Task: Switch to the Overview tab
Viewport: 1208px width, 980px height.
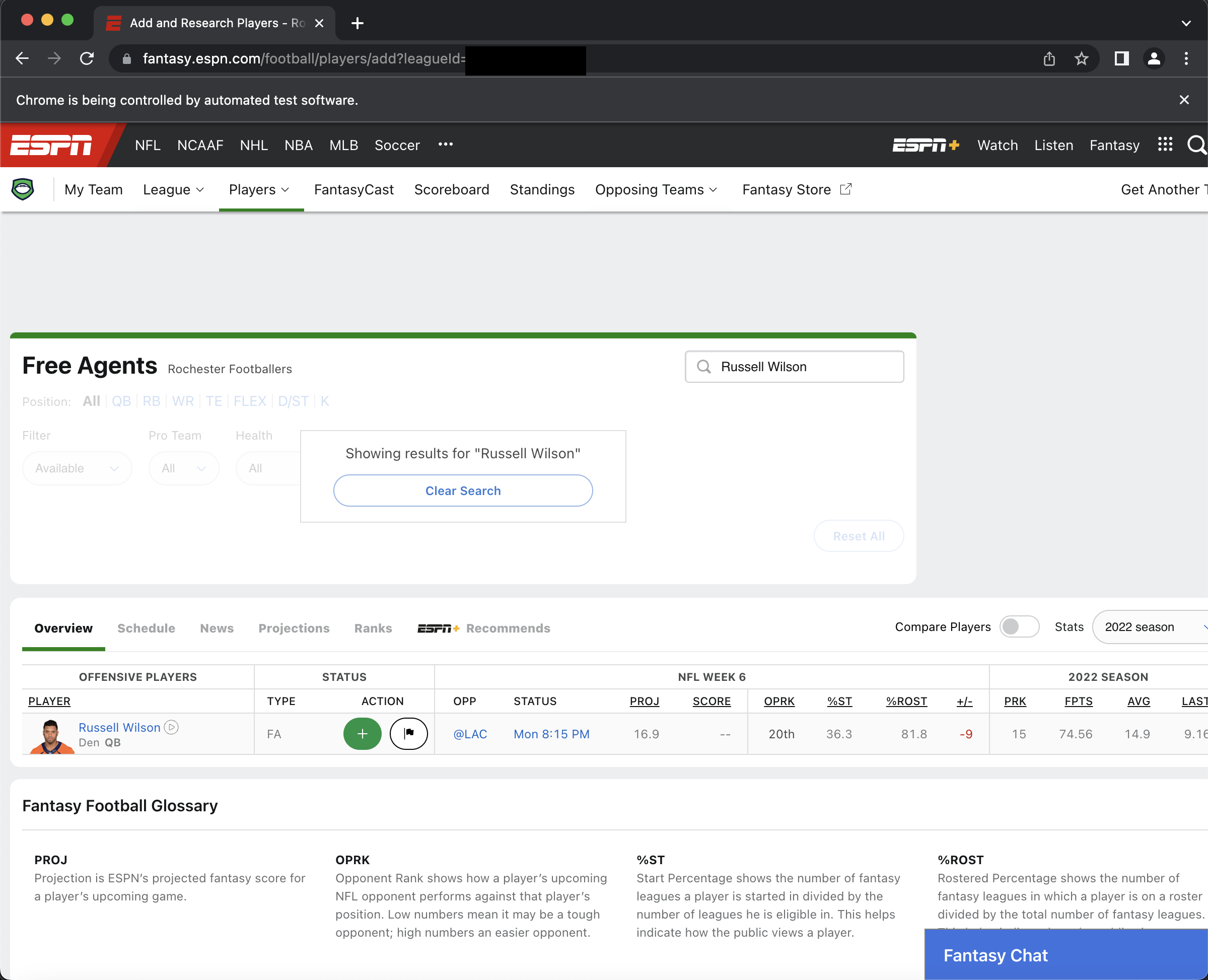Action: point(63,628)
